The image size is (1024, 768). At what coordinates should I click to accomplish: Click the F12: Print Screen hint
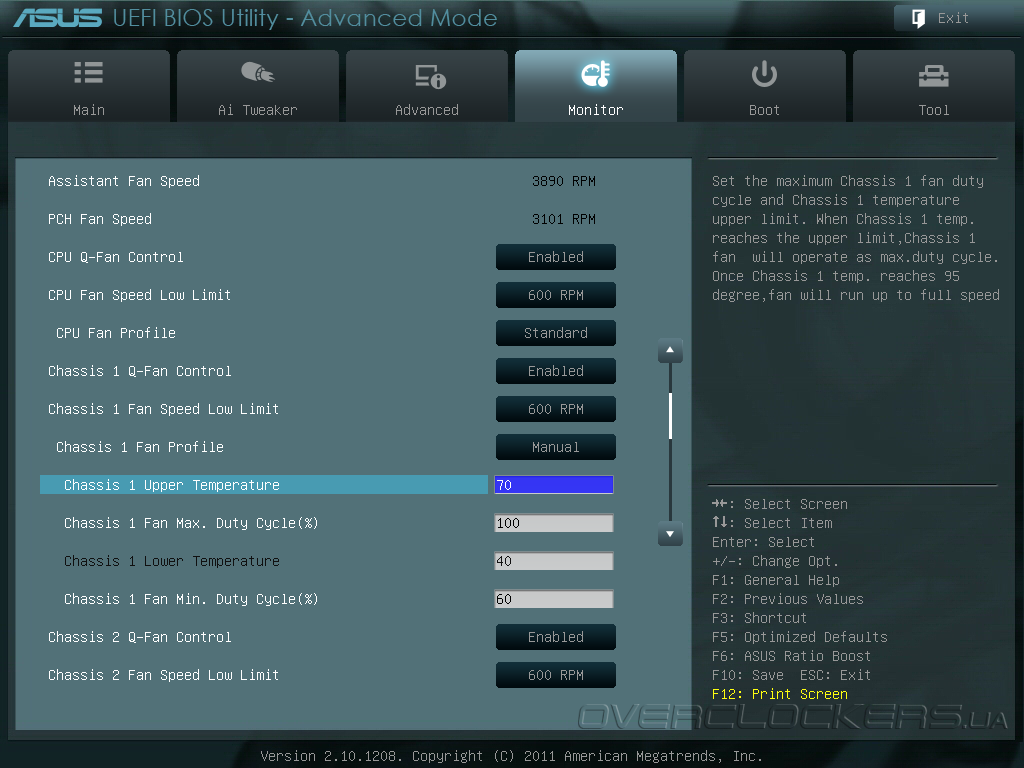780,694
